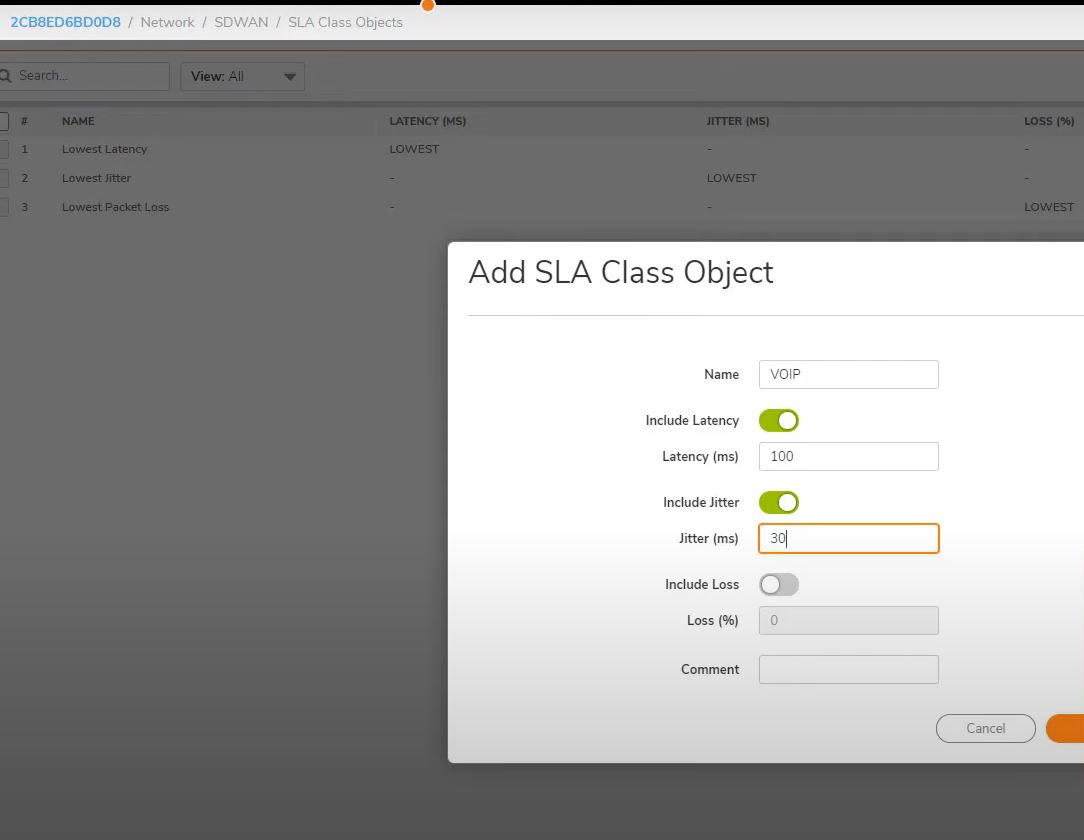Click inside the Search box
This screenshot has width=1084, height=840.
coord(90,76)
